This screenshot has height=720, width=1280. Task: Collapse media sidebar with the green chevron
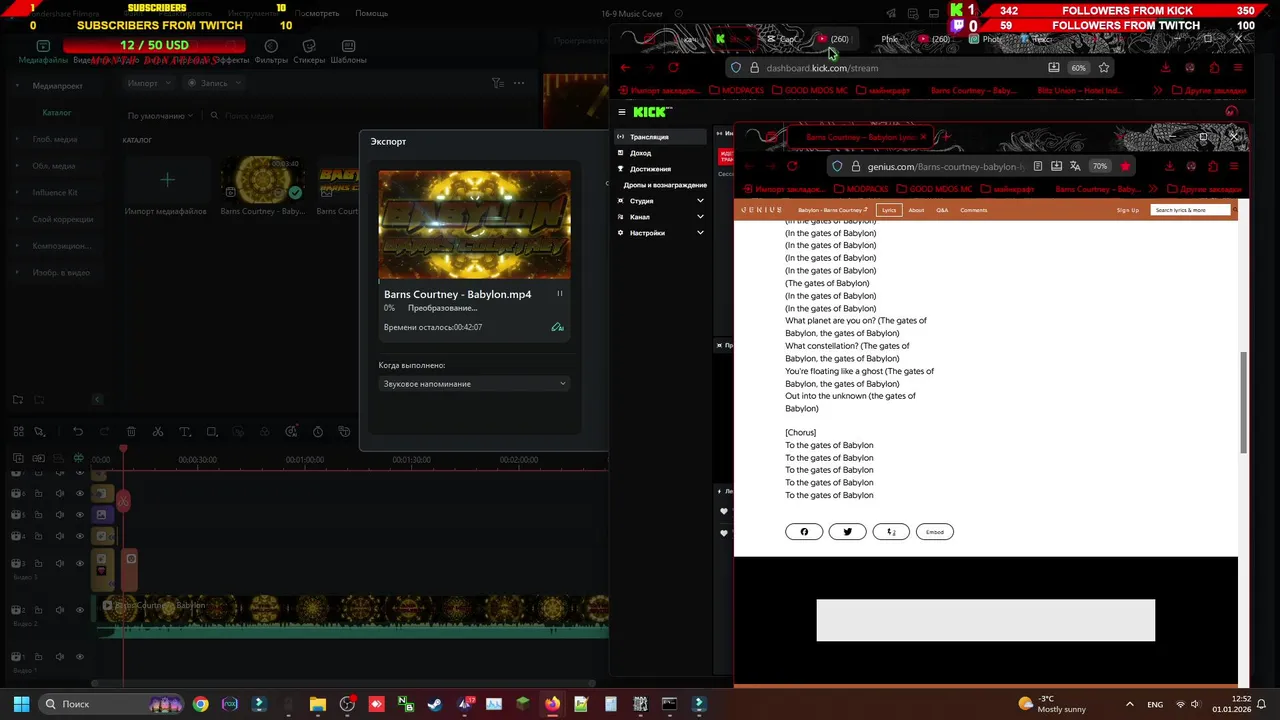click(97, 399)
